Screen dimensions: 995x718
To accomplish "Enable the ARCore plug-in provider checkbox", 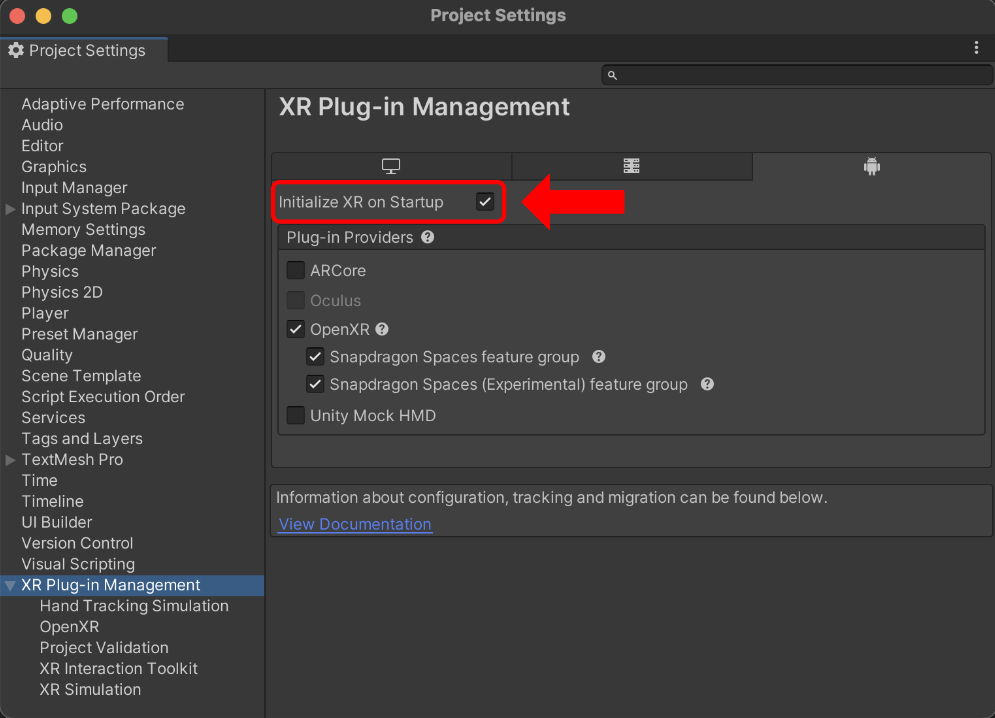I will 296,270.
